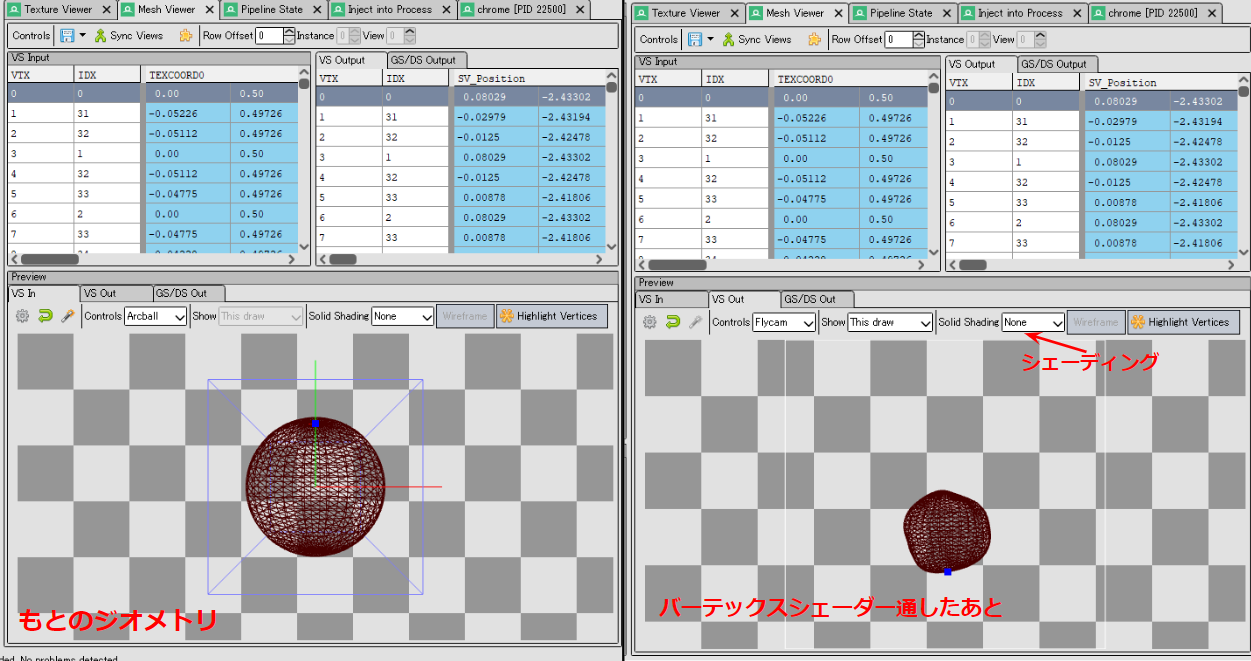Open the Solid Shading dropdown on the right
1251x661 pixels.
point(1033,322)
